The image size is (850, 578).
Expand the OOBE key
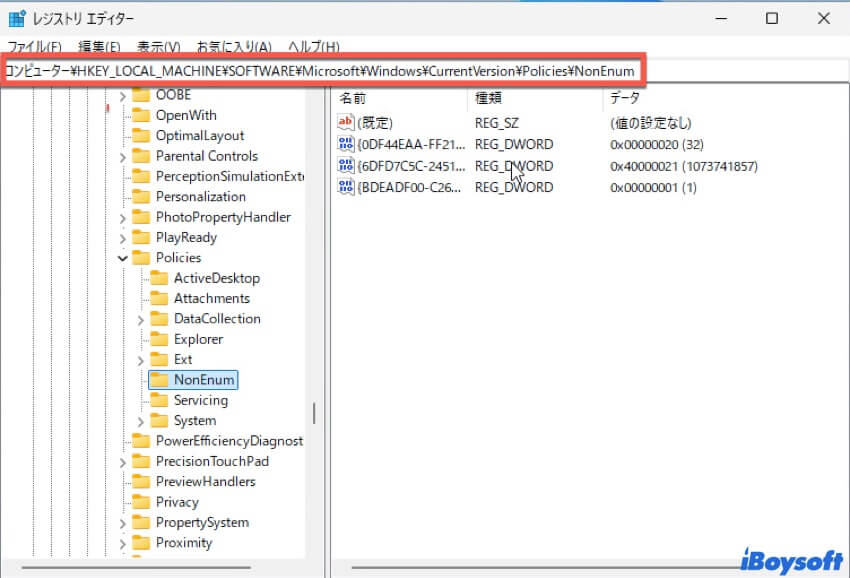click(123, 96)
